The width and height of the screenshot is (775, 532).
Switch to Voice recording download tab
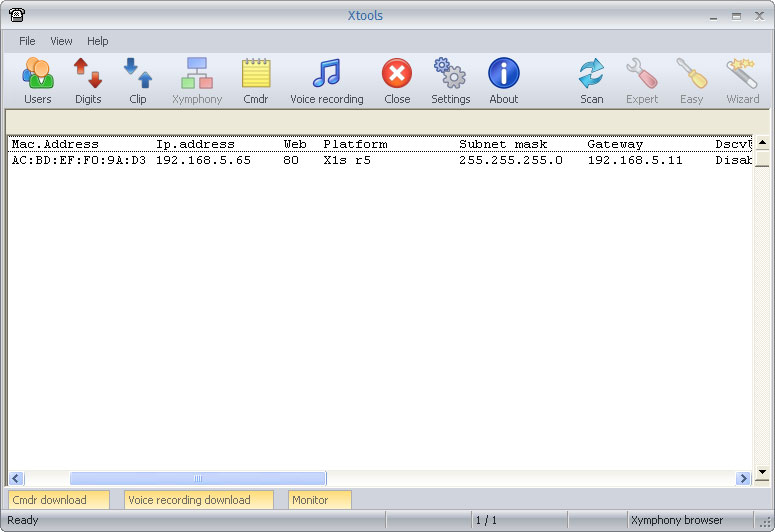click(x=198, y=500)
